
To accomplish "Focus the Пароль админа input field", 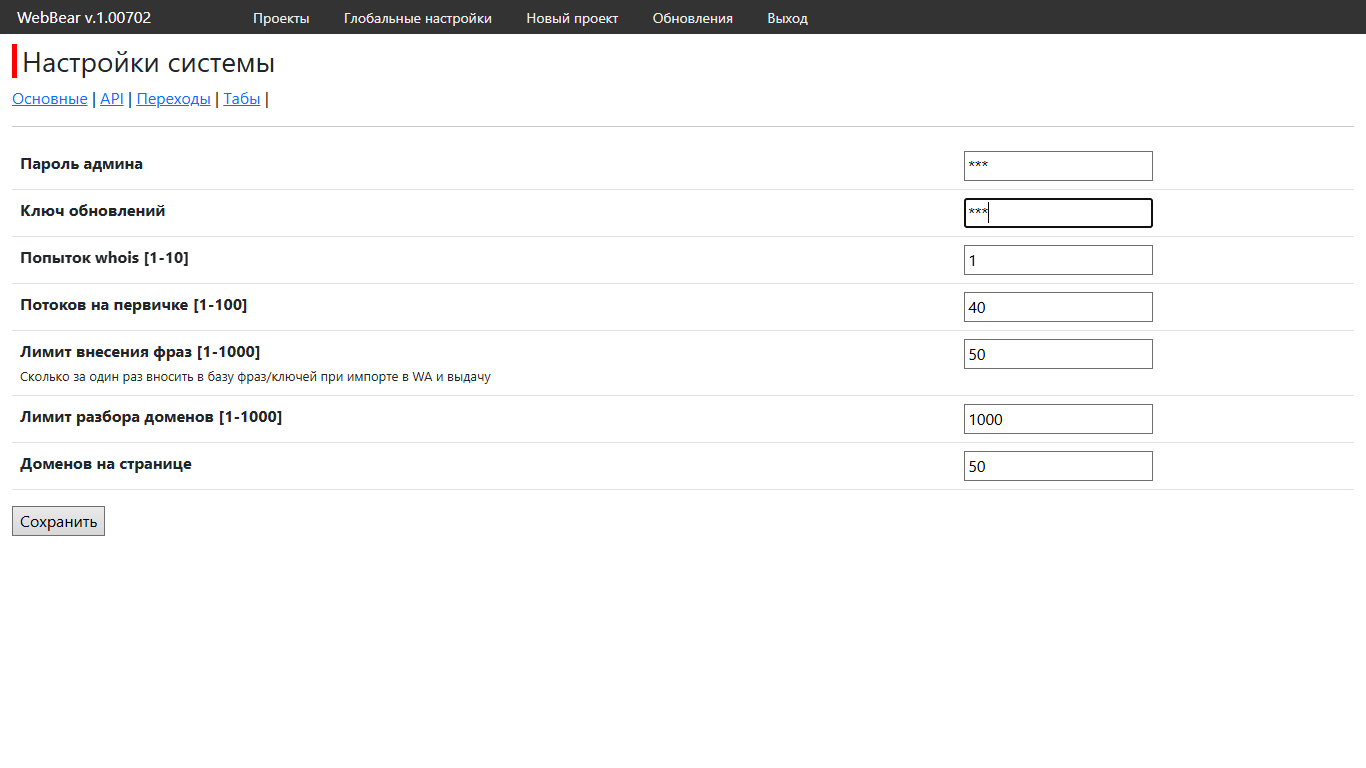I will click(1058, 166).
